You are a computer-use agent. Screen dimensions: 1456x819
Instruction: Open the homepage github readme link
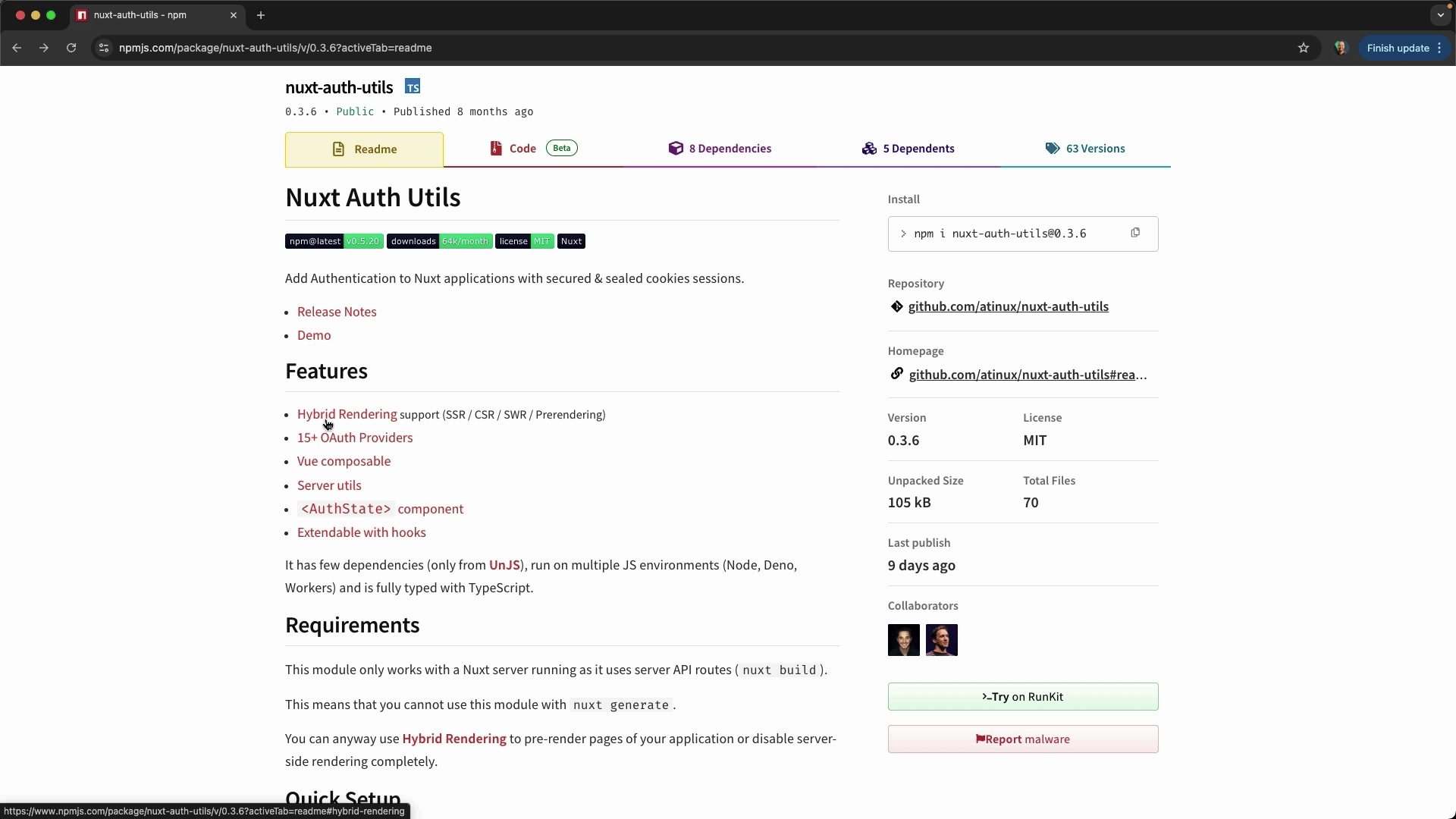(x=1028, y=375)
